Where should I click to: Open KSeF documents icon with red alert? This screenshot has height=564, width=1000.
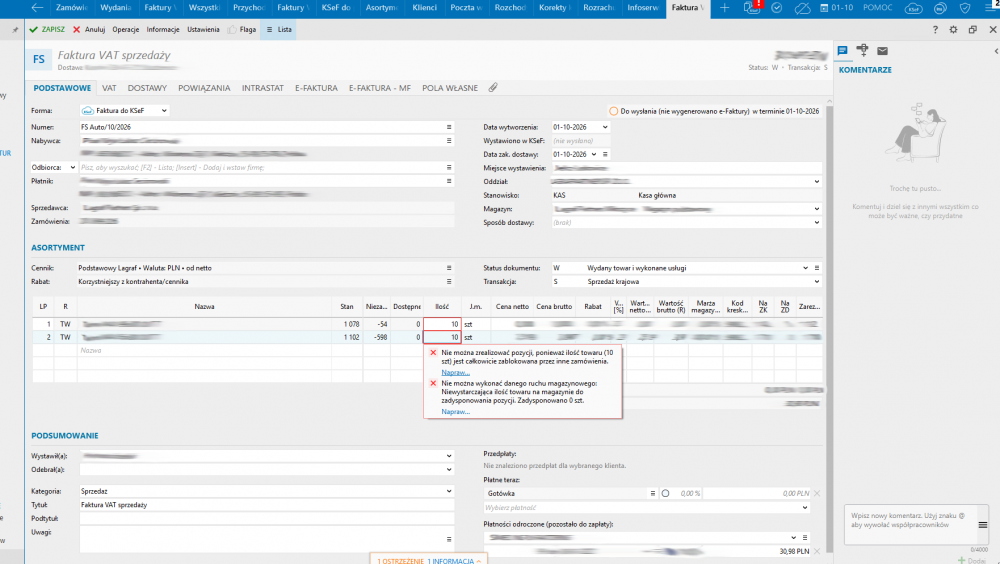click(753, 8)
